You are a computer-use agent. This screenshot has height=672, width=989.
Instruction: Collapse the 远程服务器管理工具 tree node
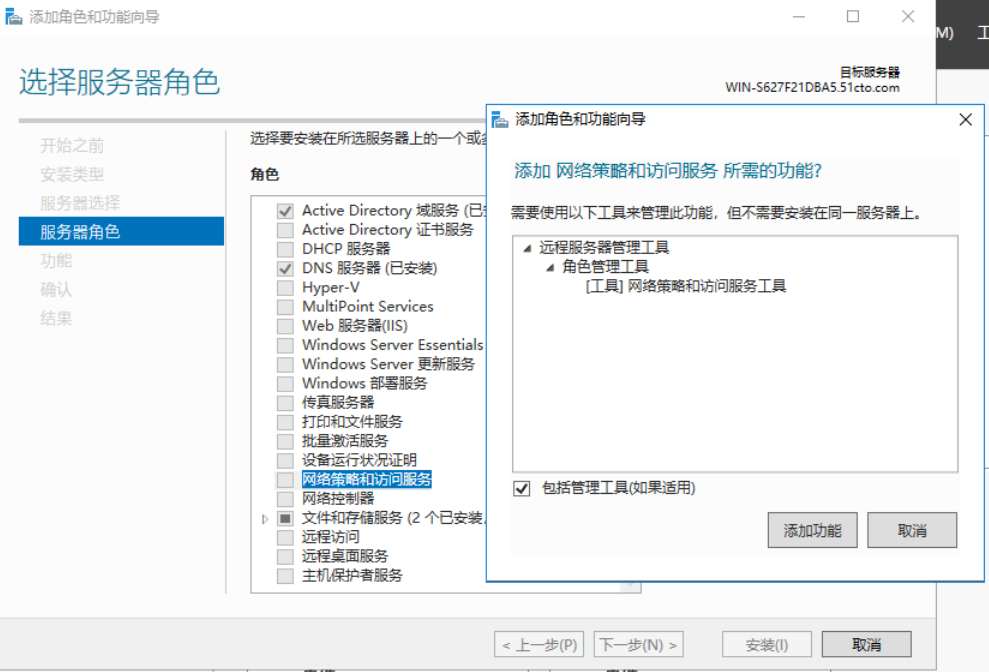pos(527,248)
